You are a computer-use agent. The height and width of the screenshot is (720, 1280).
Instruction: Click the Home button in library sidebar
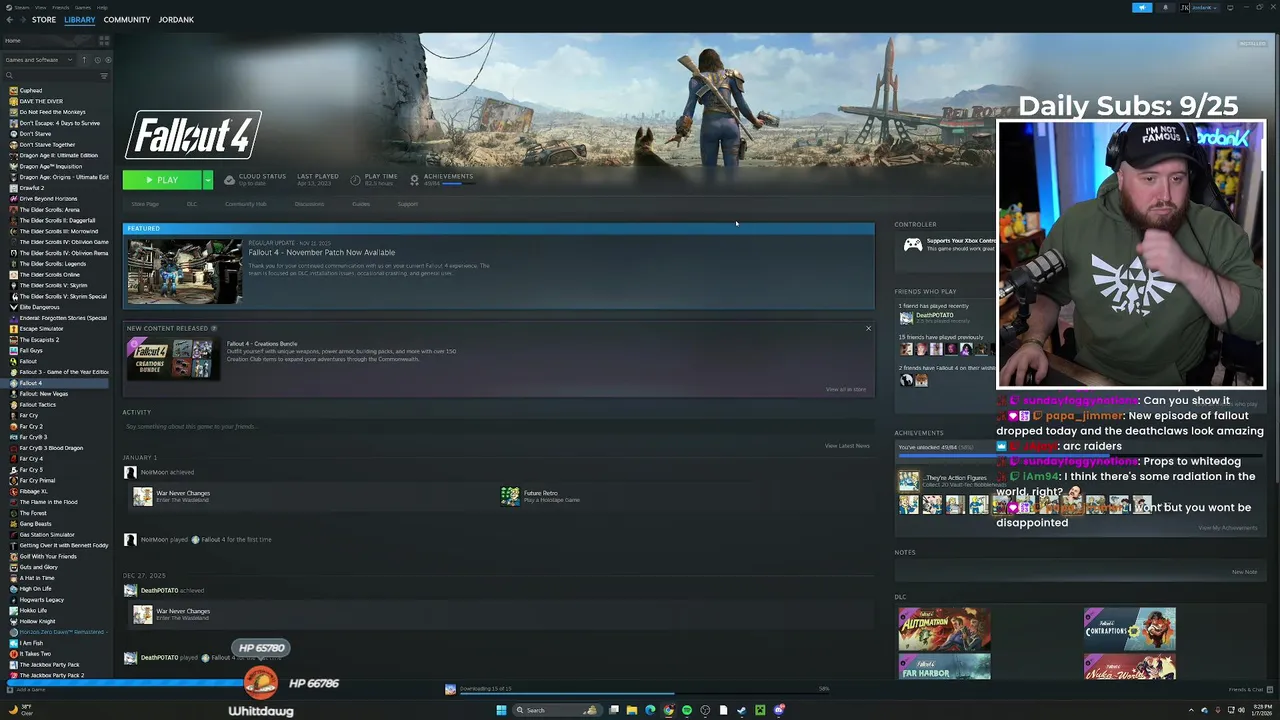13,40
